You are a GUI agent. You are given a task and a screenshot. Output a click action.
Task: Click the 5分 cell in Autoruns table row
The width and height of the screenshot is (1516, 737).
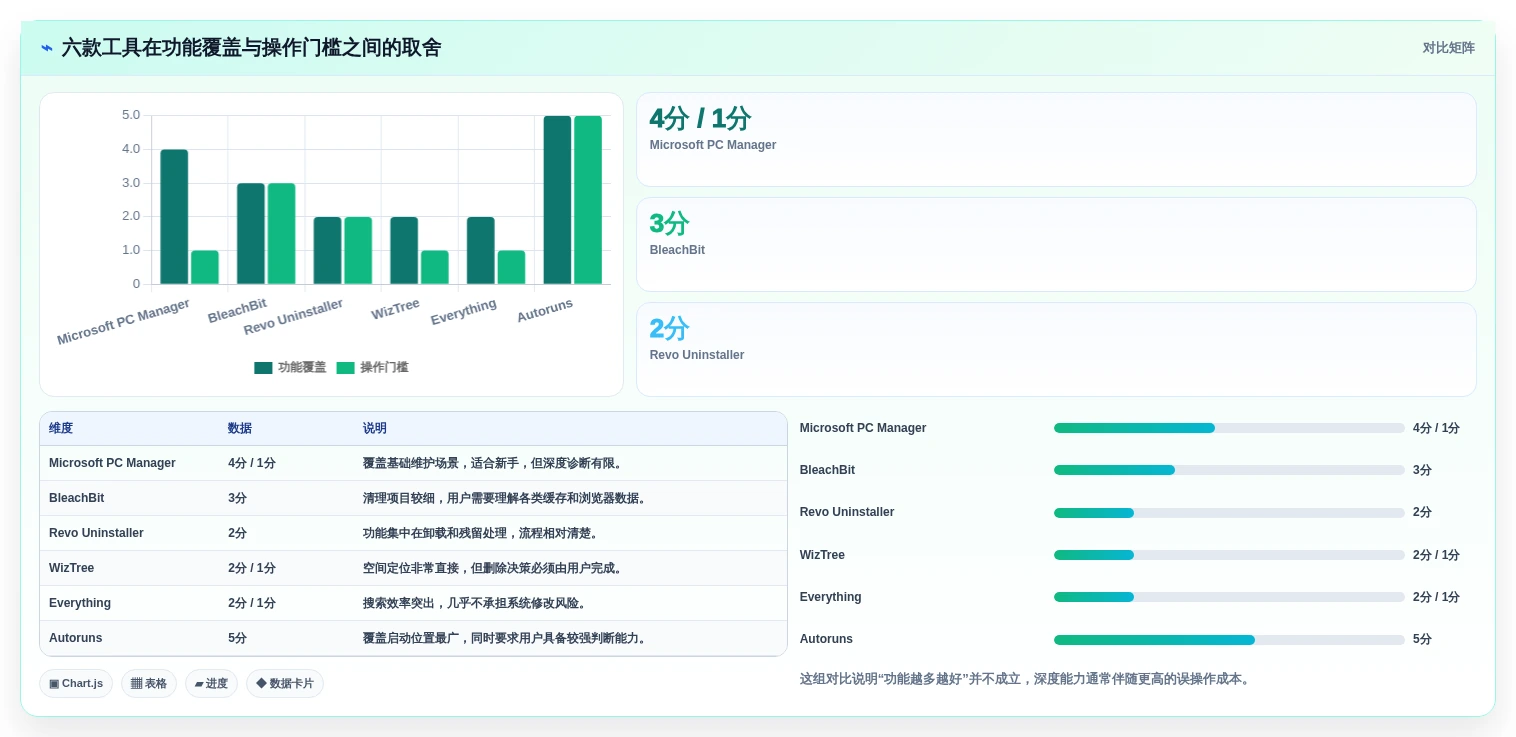pos(237,638)
